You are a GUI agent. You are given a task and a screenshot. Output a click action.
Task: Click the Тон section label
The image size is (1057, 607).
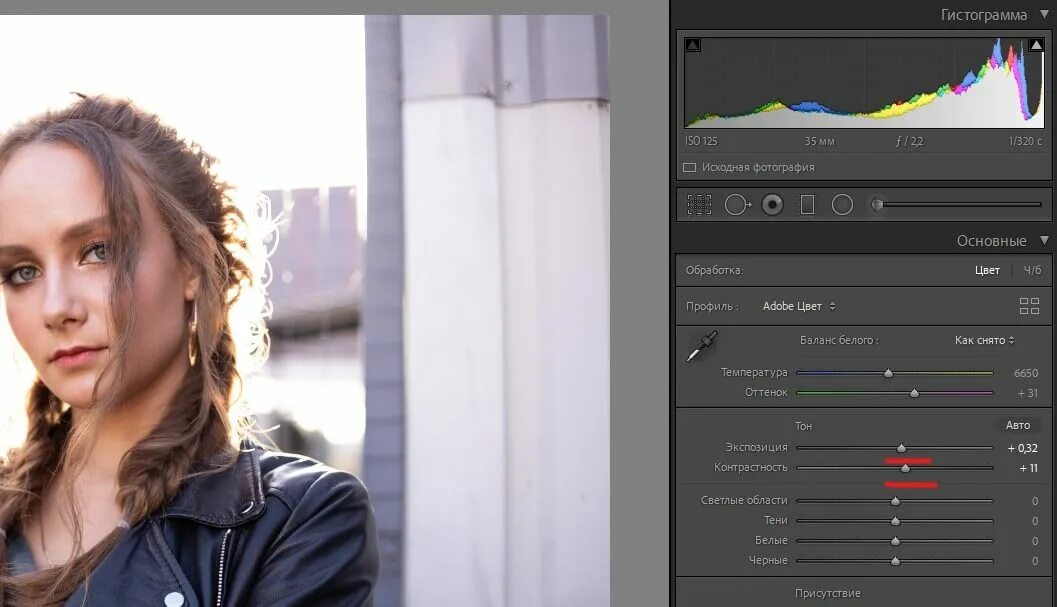[x=804, y=426]
